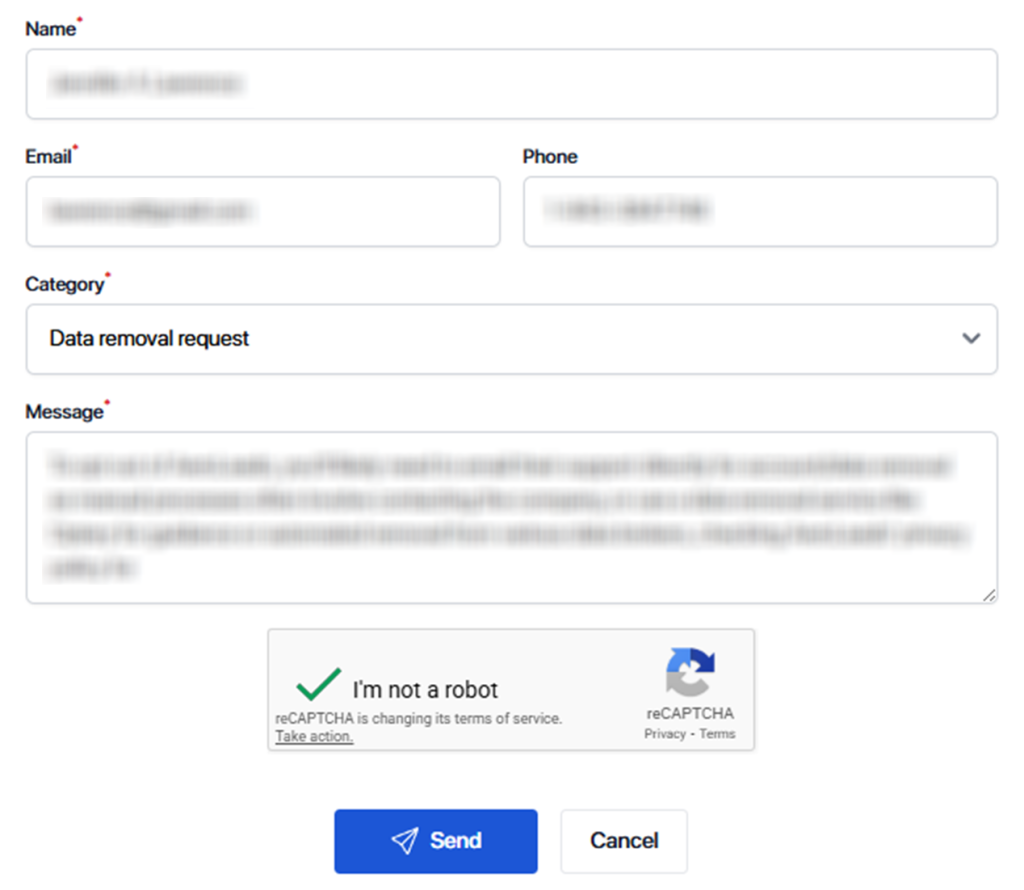1024x890 pixels.
Task: Open the reCAPTCHA Privacy link
Action: click(665, 734)
